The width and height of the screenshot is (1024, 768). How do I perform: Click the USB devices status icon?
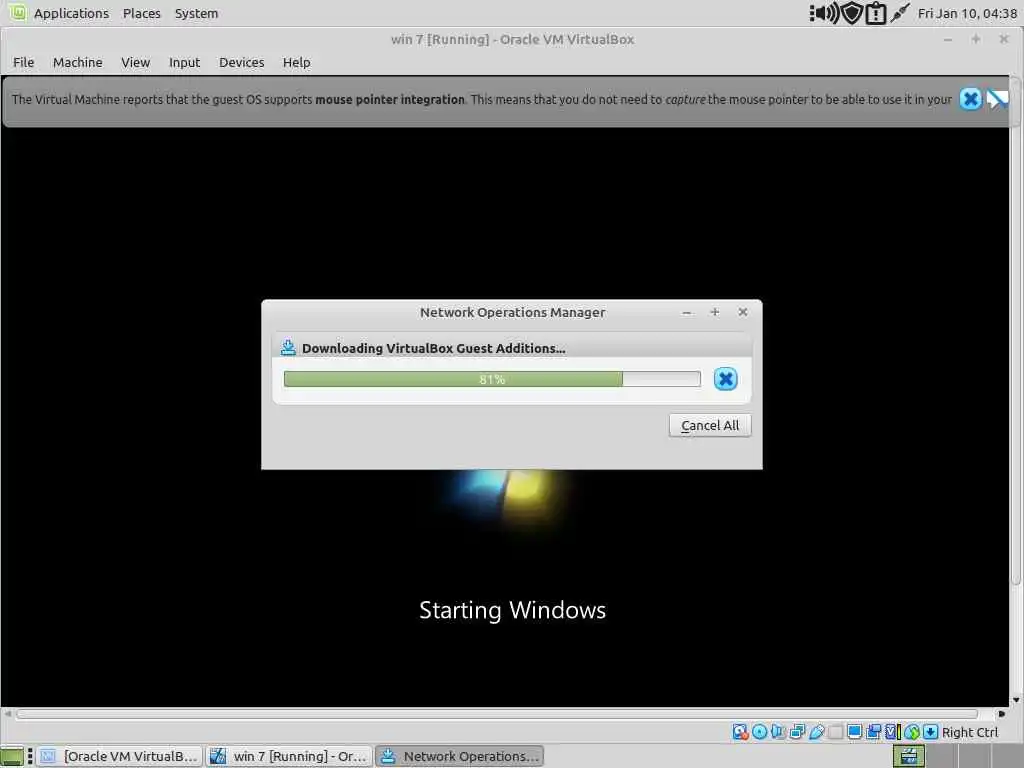point(817,732)
